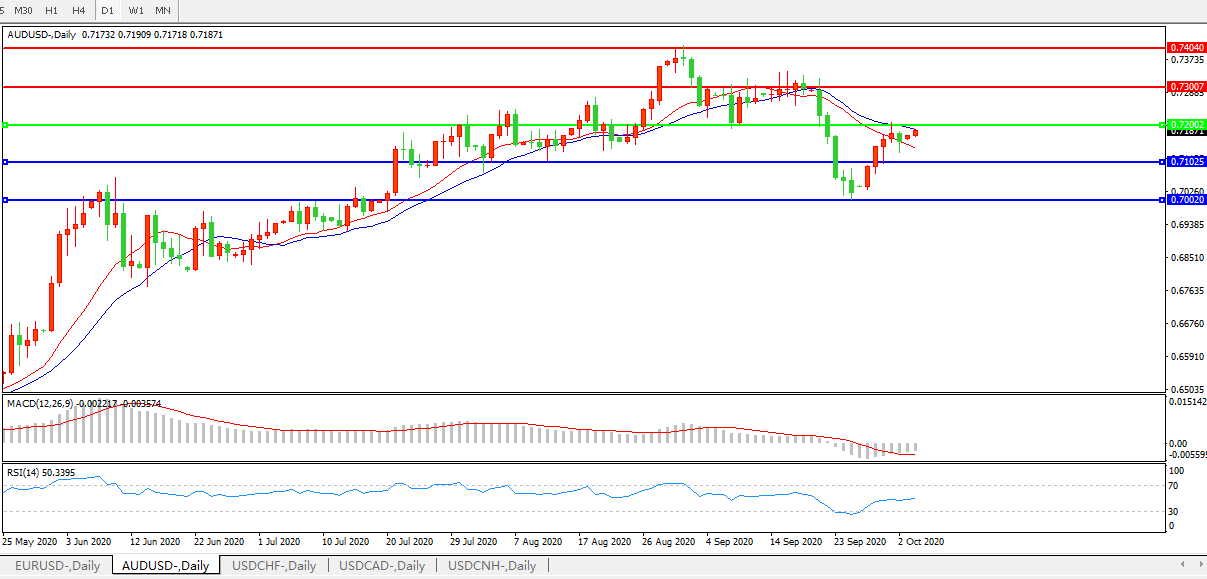The image size is (1207, 579).
Task: Switch chart to the H4 timeframe
Action: (x=78, y=10)
